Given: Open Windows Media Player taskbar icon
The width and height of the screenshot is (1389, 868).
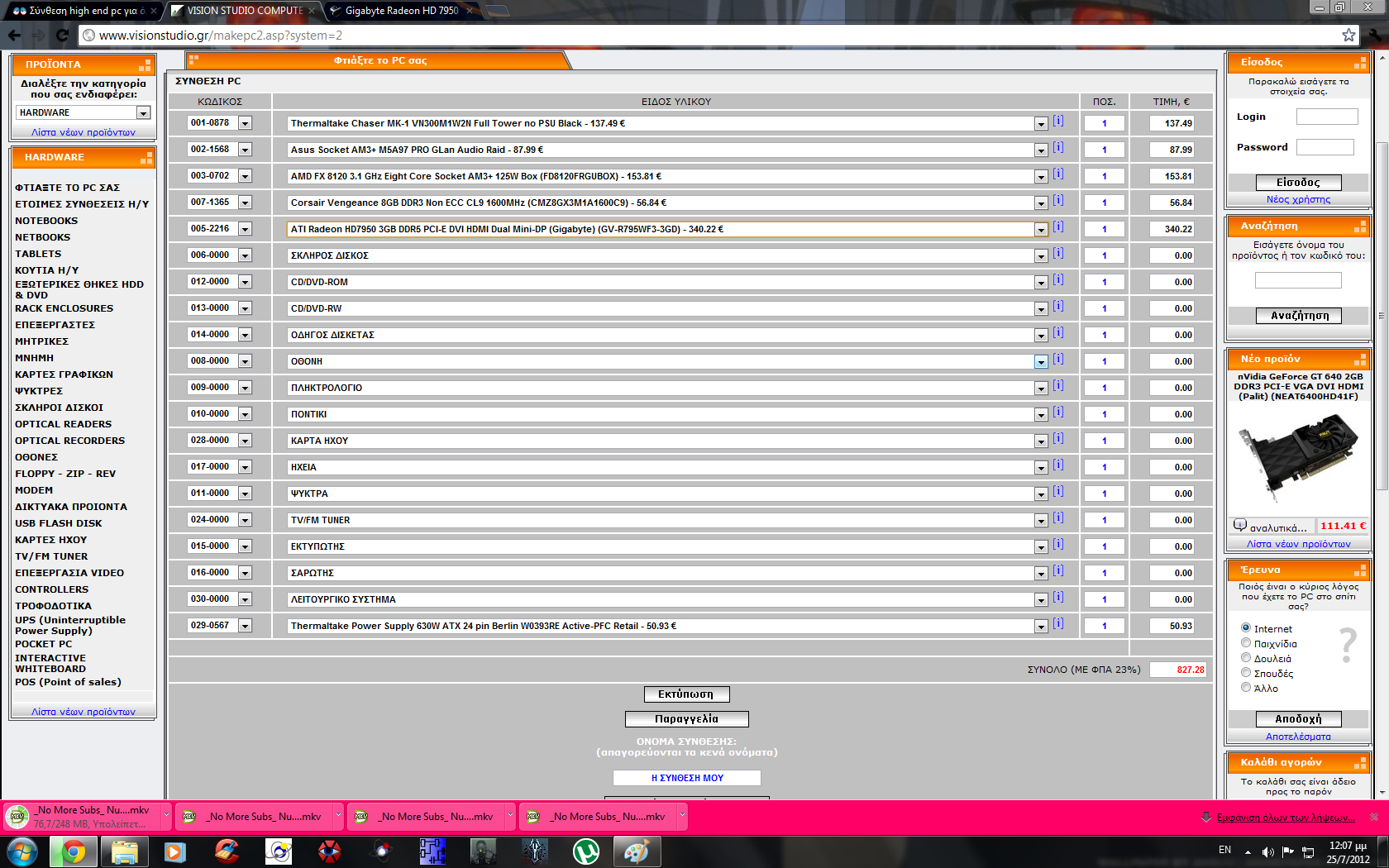Looking at the screenshot, I should tap(175, 851).
